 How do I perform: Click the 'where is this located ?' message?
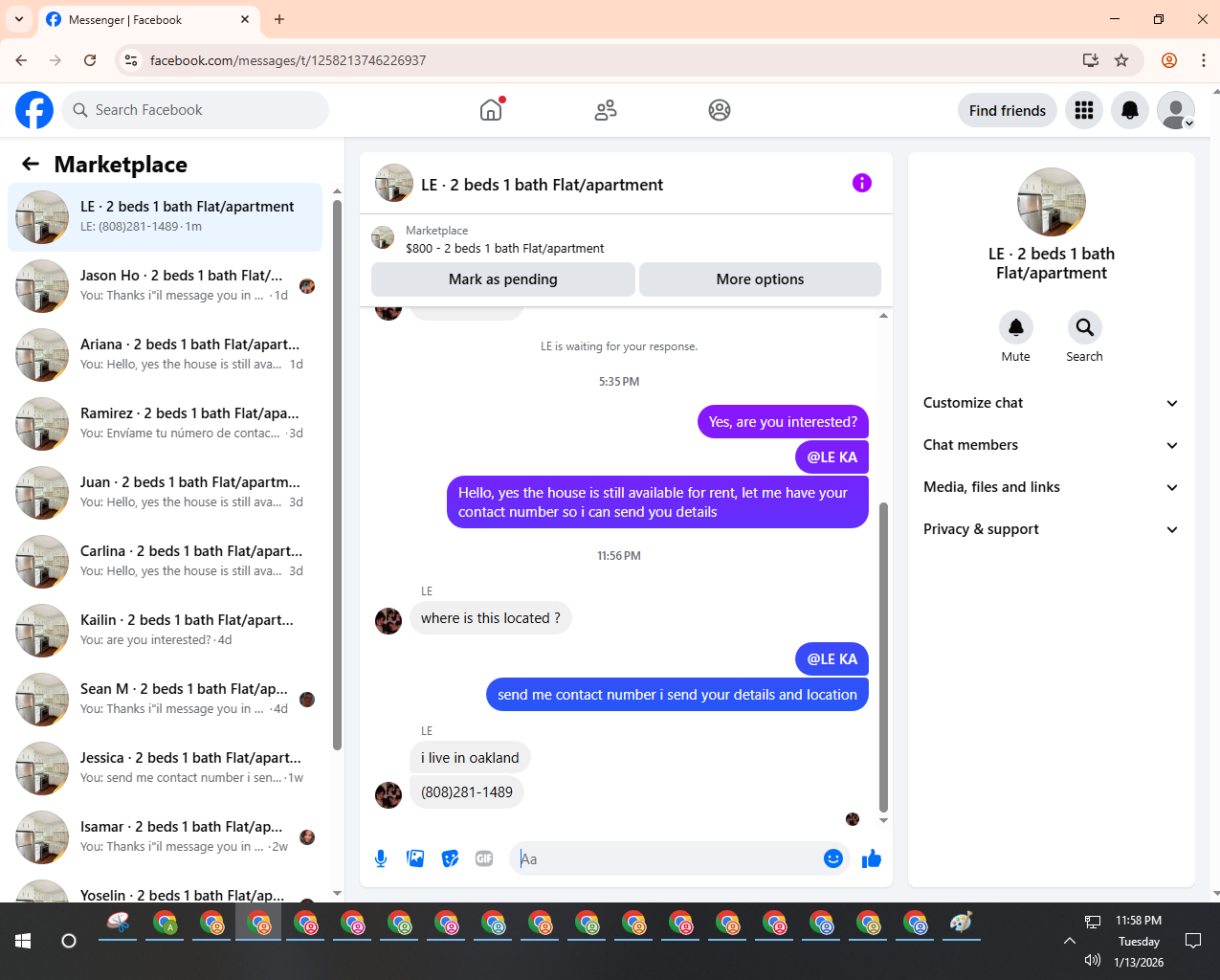(x=491, y=618)
